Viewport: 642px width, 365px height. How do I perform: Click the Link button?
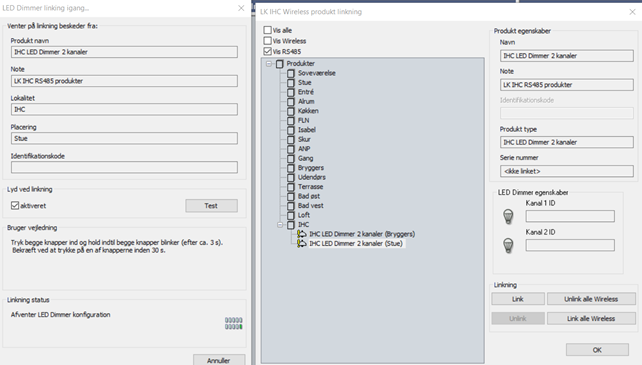[518, 299]
